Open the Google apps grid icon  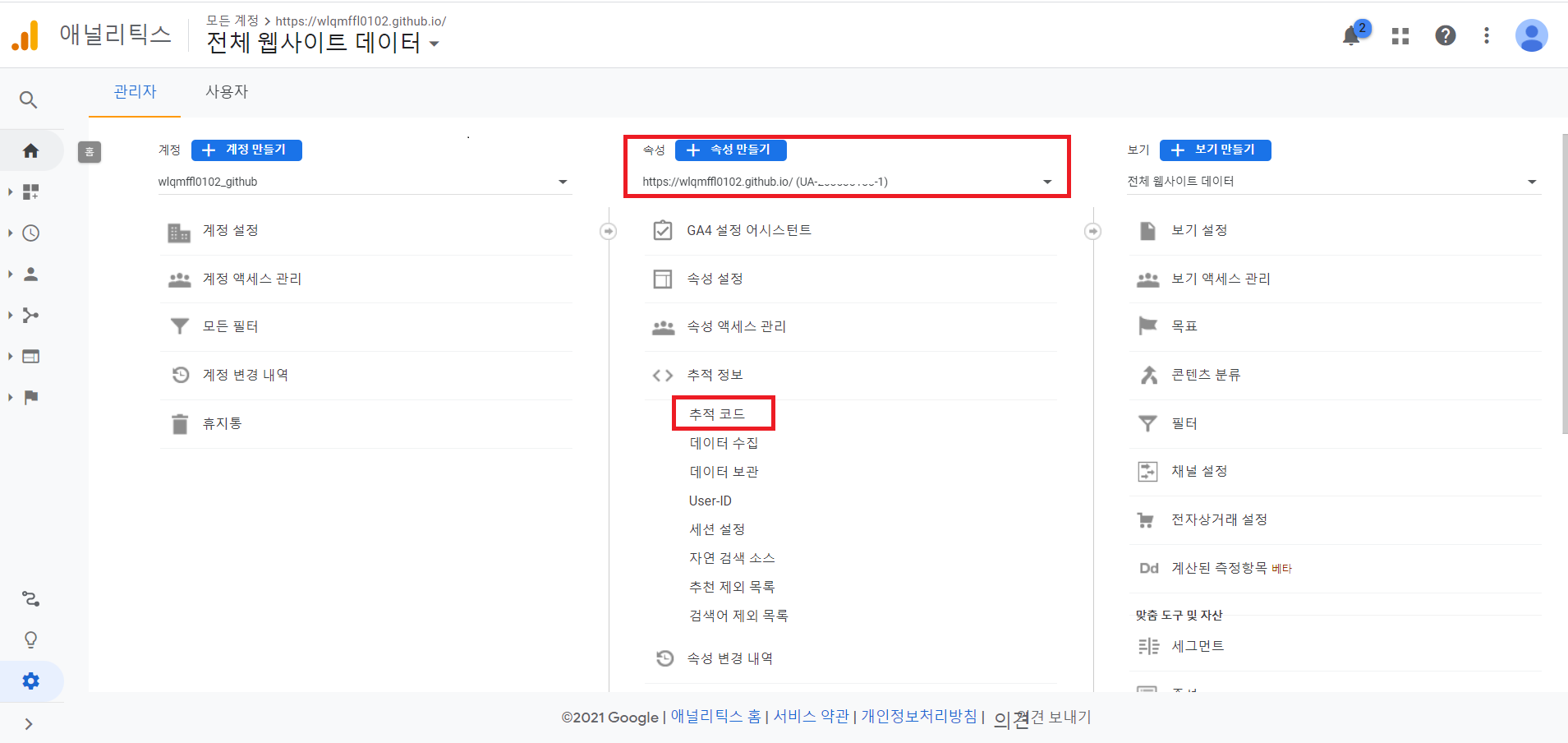(1400, 36)
